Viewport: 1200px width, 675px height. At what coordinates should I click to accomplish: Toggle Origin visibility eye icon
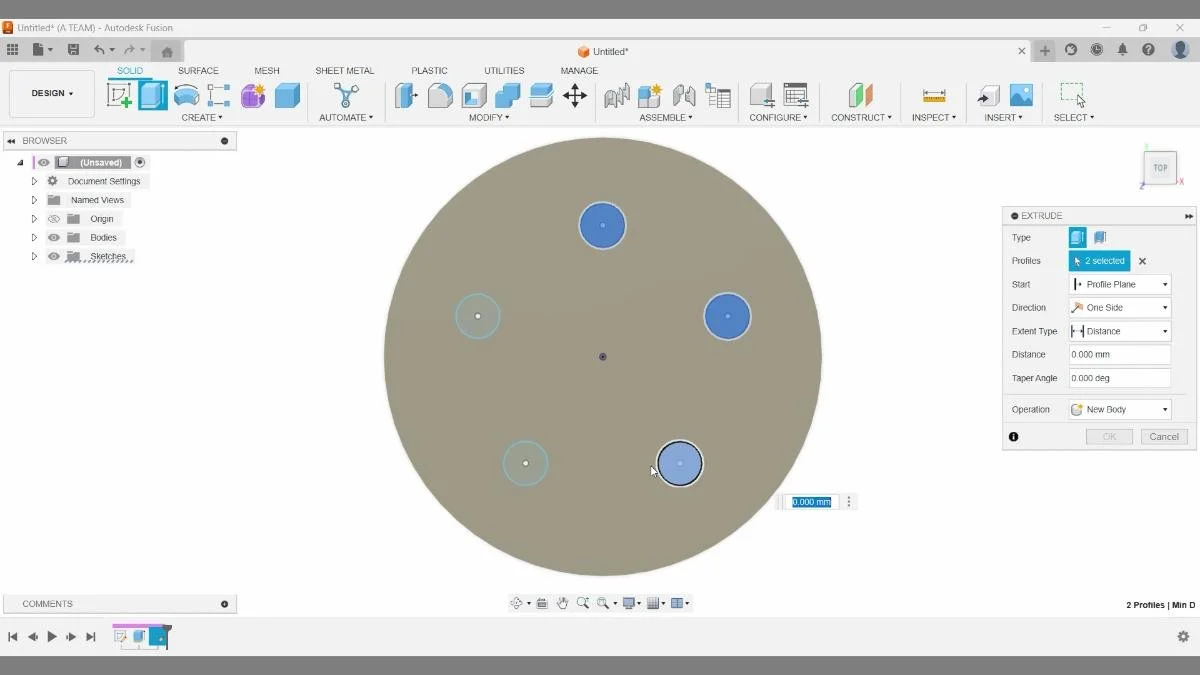pos(54,218)
